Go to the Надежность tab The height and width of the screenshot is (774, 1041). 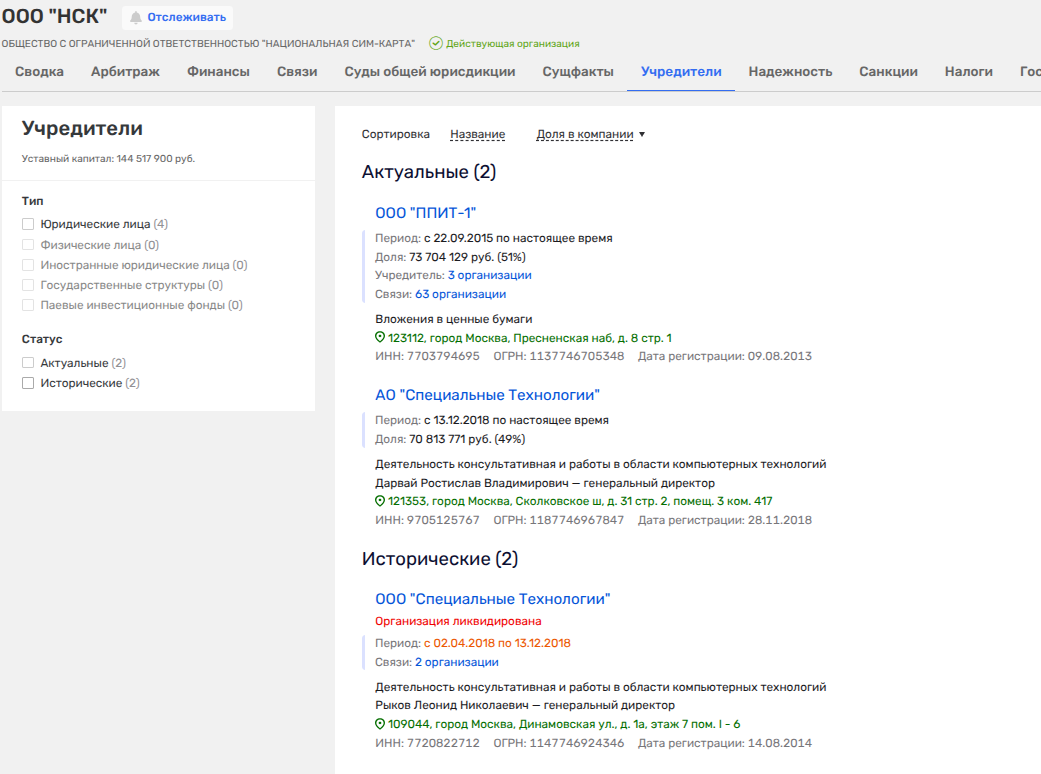click(x=790, y=72)
